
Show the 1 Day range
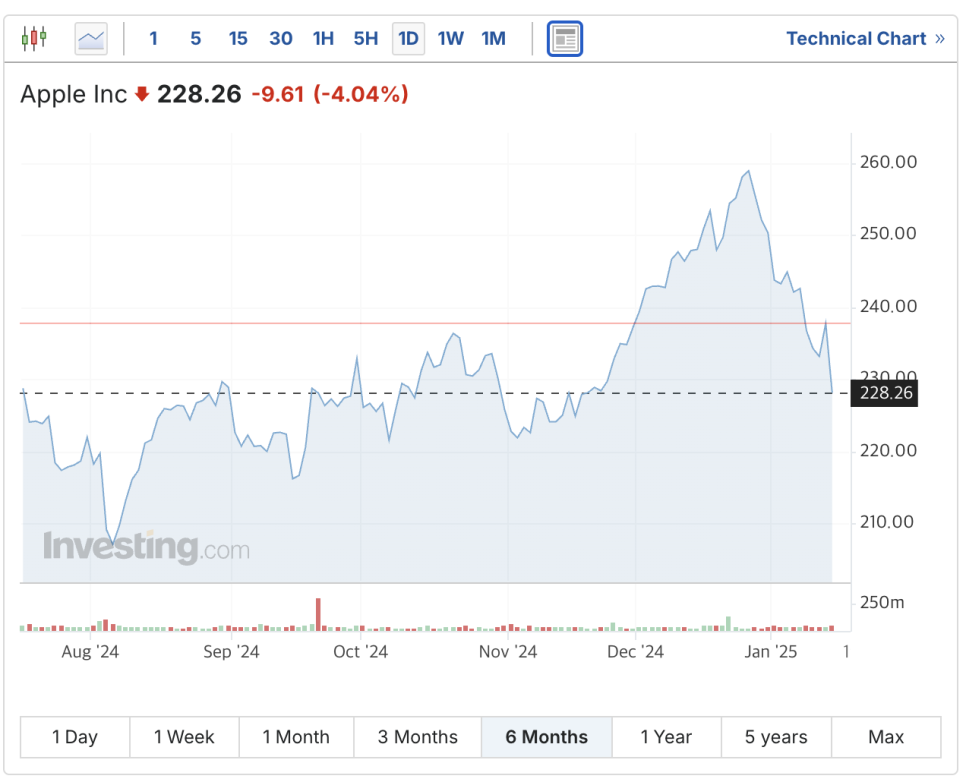pos(75,737)
